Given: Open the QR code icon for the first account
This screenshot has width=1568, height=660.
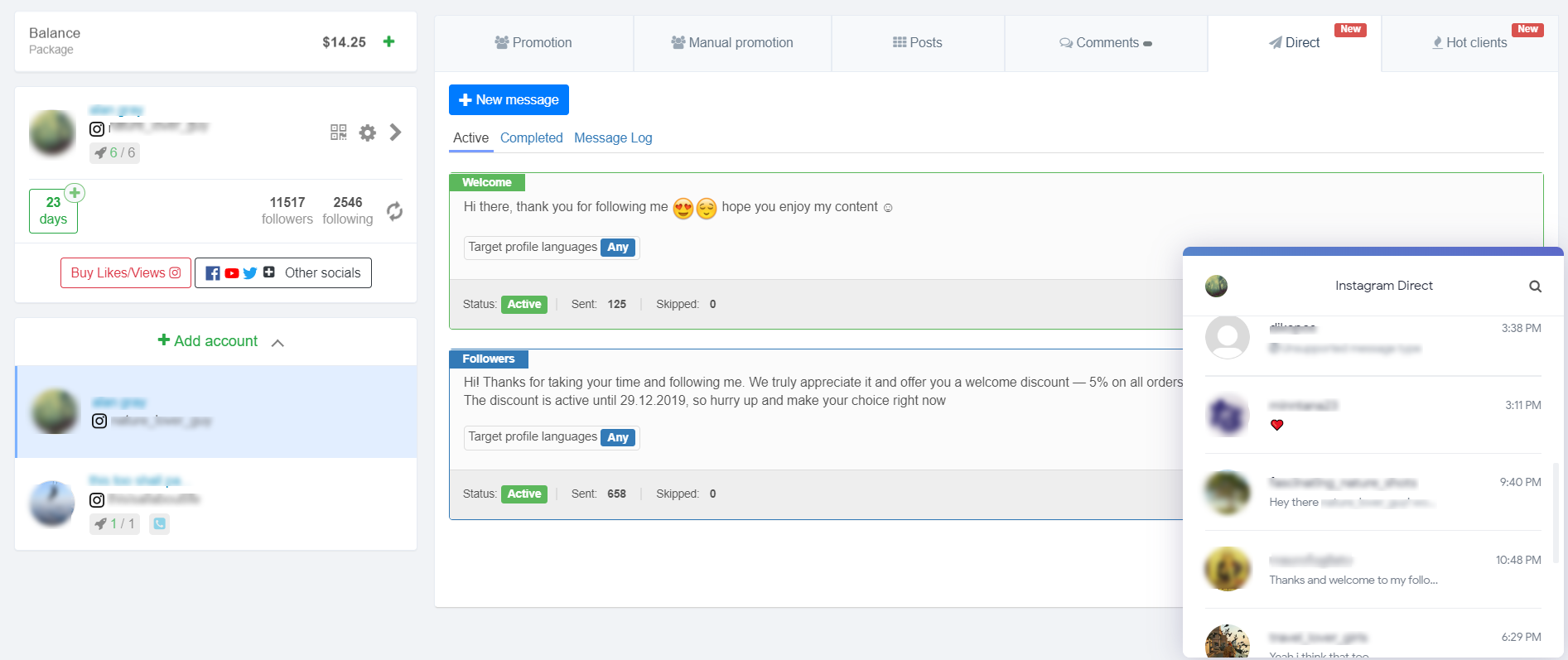Looking at the screenshot, I should tap(338, 132).
